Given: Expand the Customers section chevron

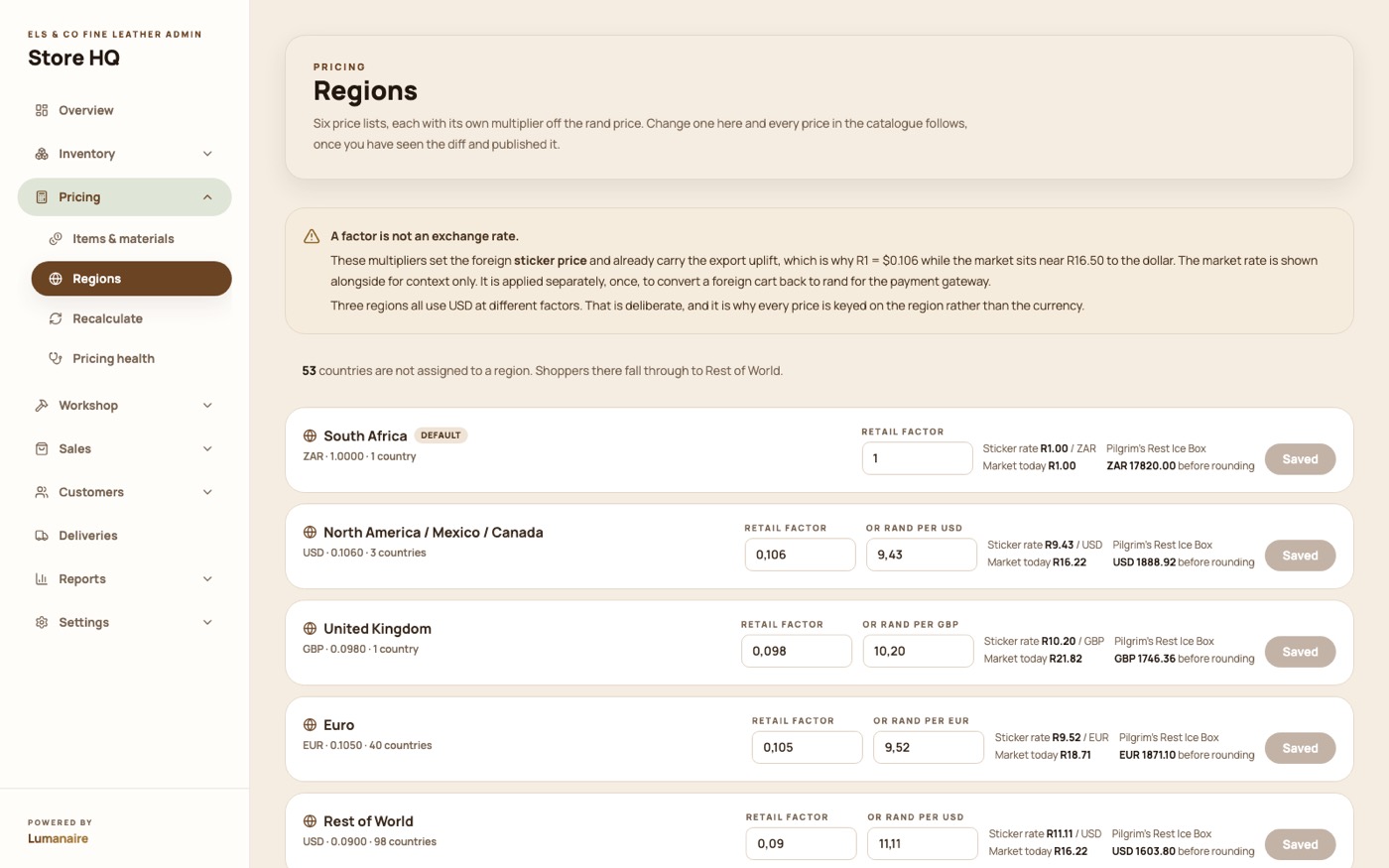Looking at the screenshot, I should tap(207, 492).
